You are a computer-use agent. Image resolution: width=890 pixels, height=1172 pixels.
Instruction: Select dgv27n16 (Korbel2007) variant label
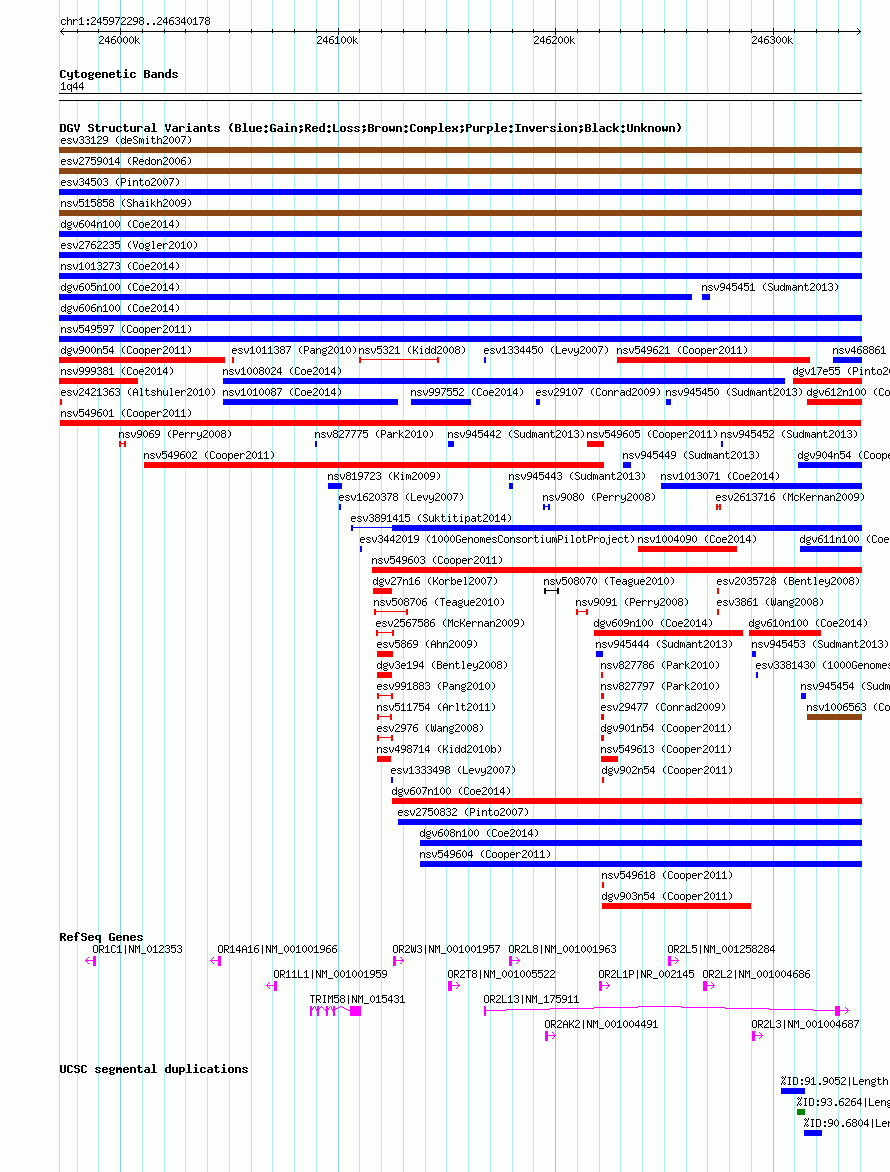click(435, 580)
